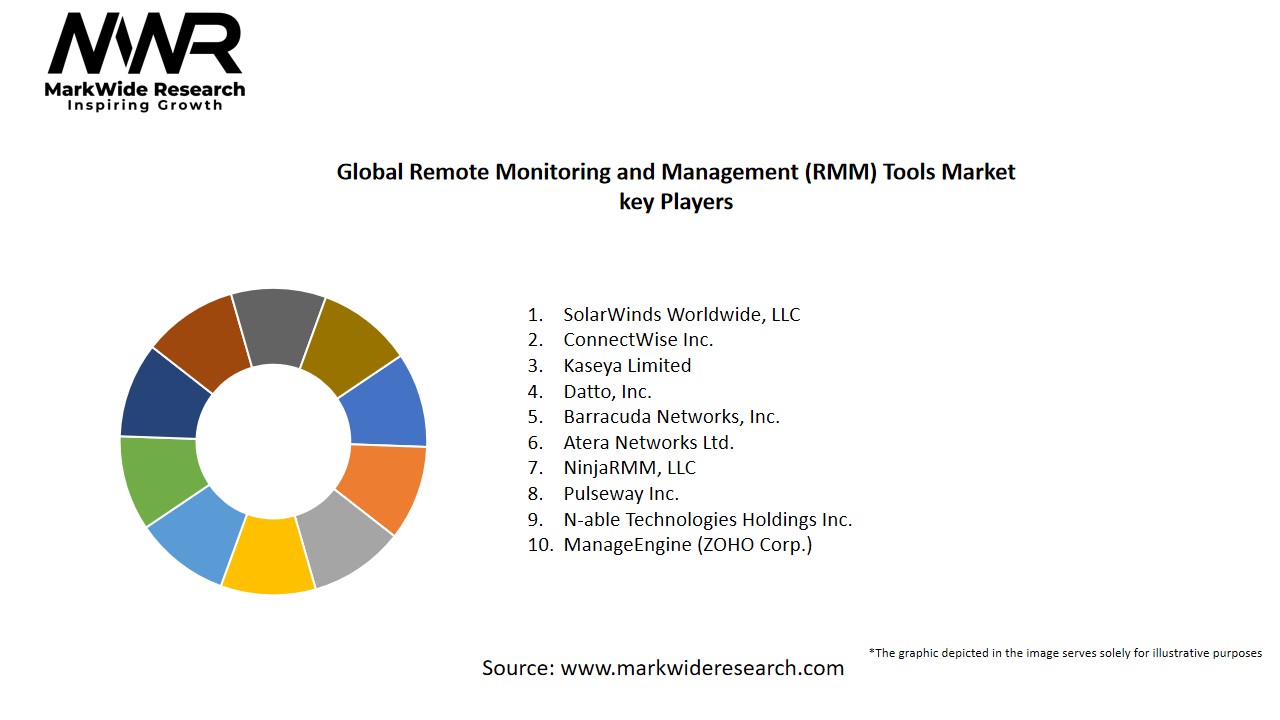Click the illustrative purposes disclaimer note
Viewport: 1280px width, 720px height.
(x=1065, y=653)
